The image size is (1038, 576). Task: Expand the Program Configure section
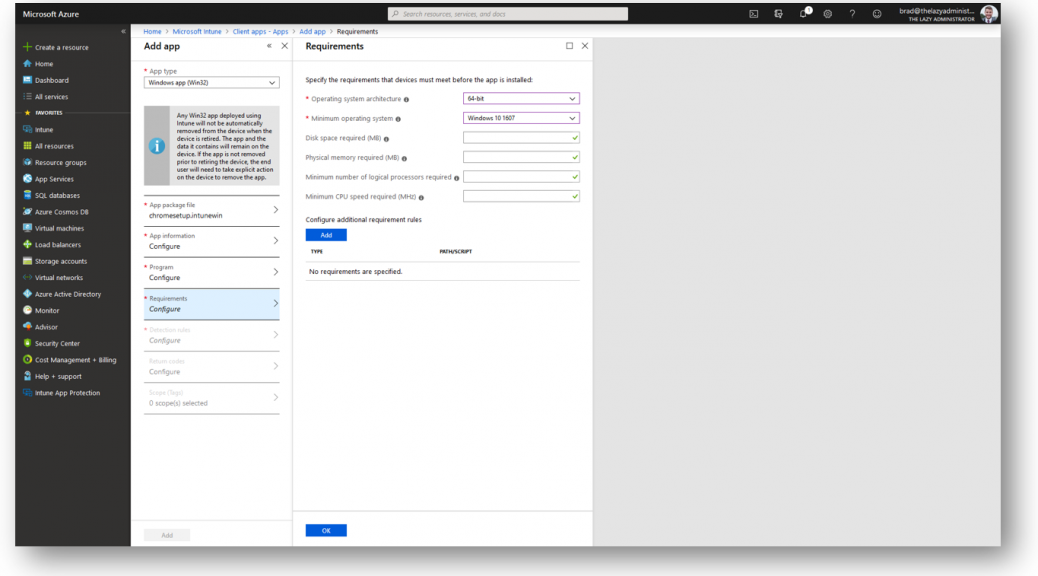212,272
